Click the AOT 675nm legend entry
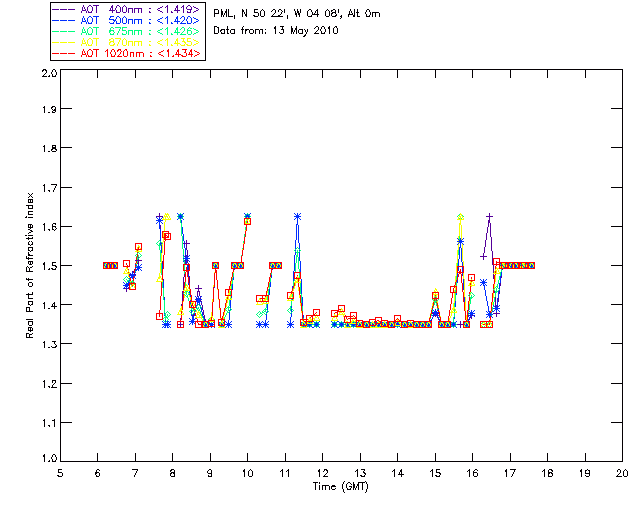Viewport: 640px width, 512px height. 127,31
